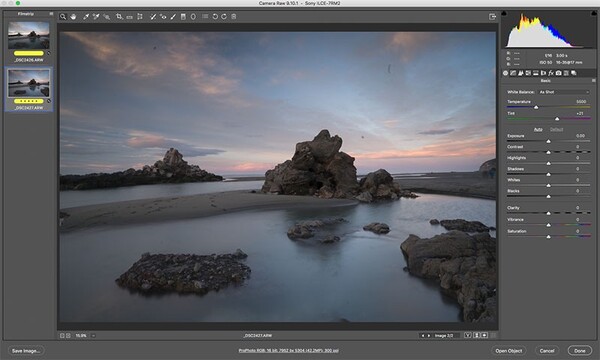Screen dimensions: 600x360
Task: Click the Shadows slider handle
Action: coord(548,174)
